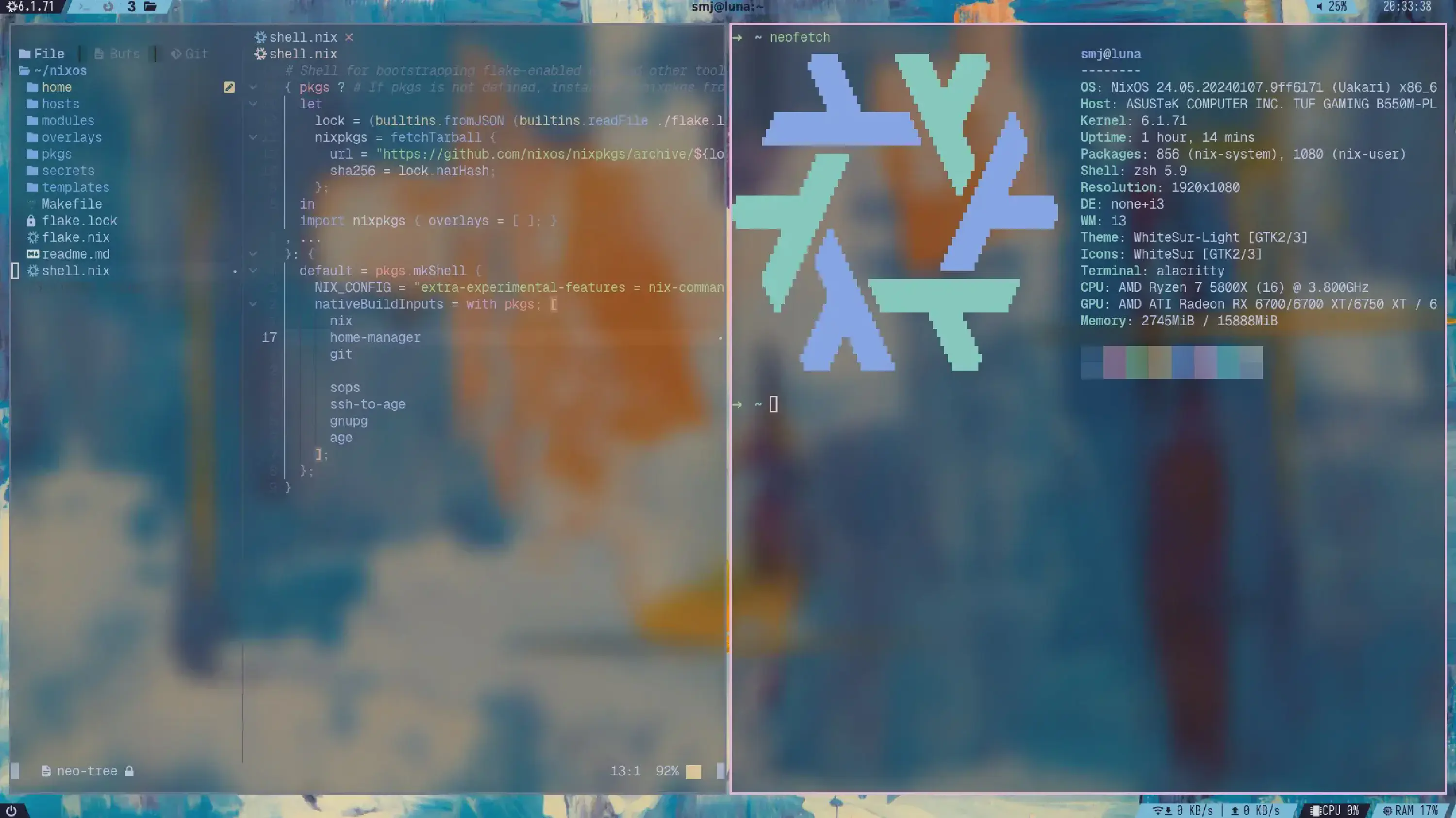The image size is (1456, 818).
Task: Click the lock icon beside flake.lock
Action: point(31,221)
